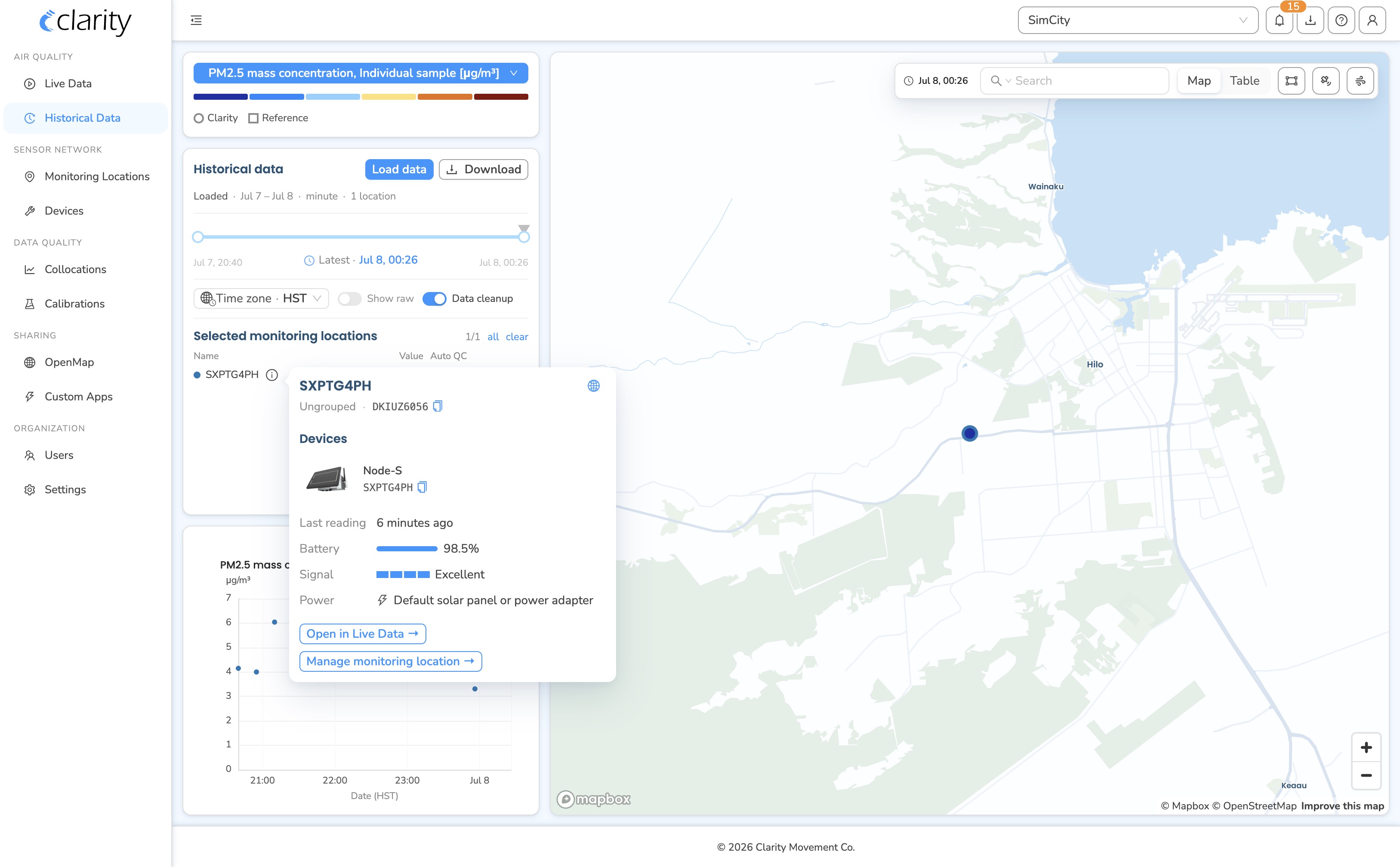Open the notifications bell
1400x867 pixels.
(x=1279, y=21)
